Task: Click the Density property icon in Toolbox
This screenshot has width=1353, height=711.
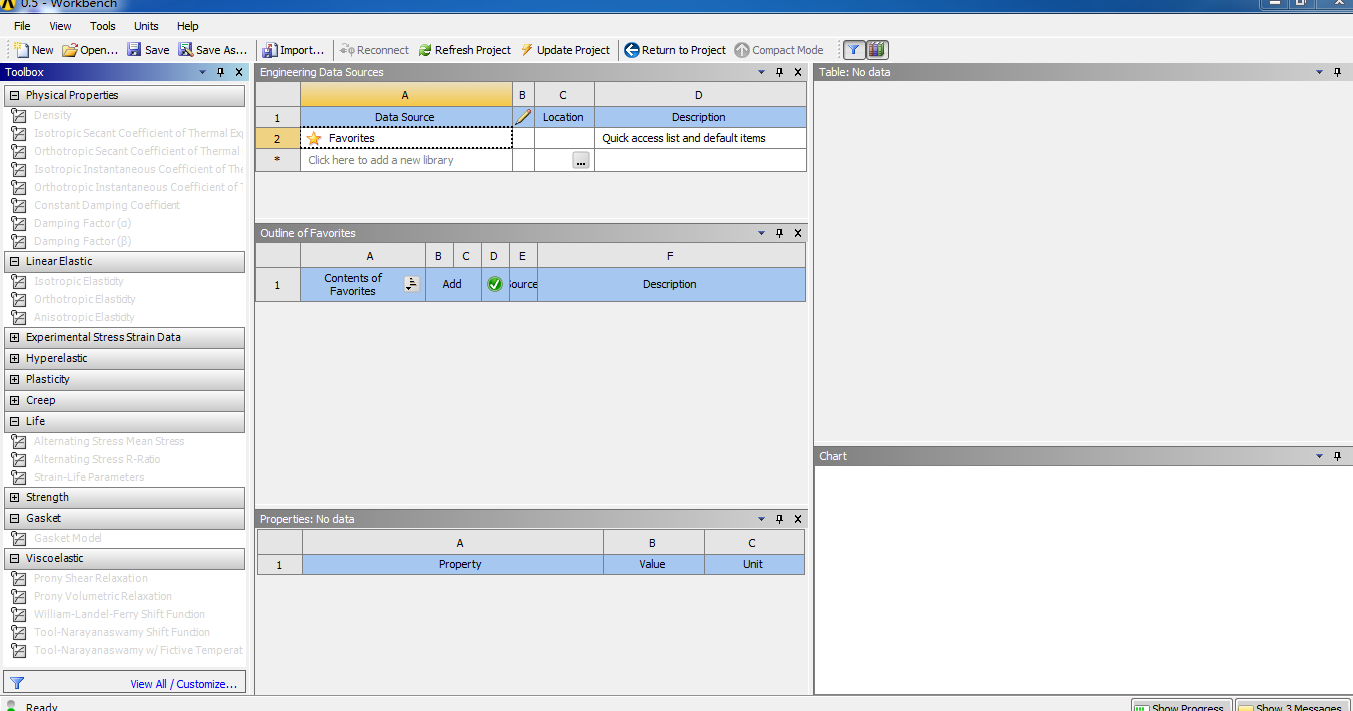Action: click(18, 115)
